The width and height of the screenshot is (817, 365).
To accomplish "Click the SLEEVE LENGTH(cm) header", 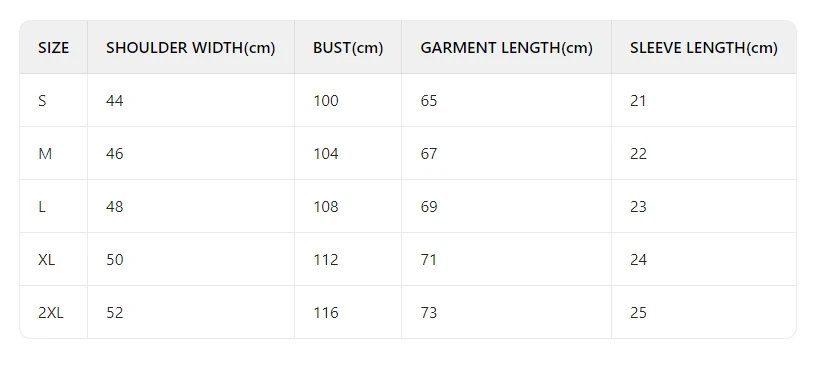I will pos(703,48).
